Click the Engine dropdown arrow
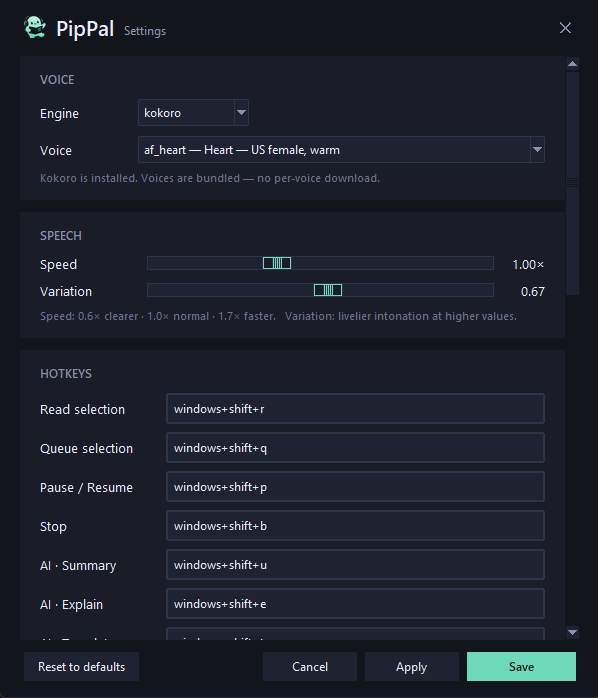The image size is (598, 698). [241, 113]
